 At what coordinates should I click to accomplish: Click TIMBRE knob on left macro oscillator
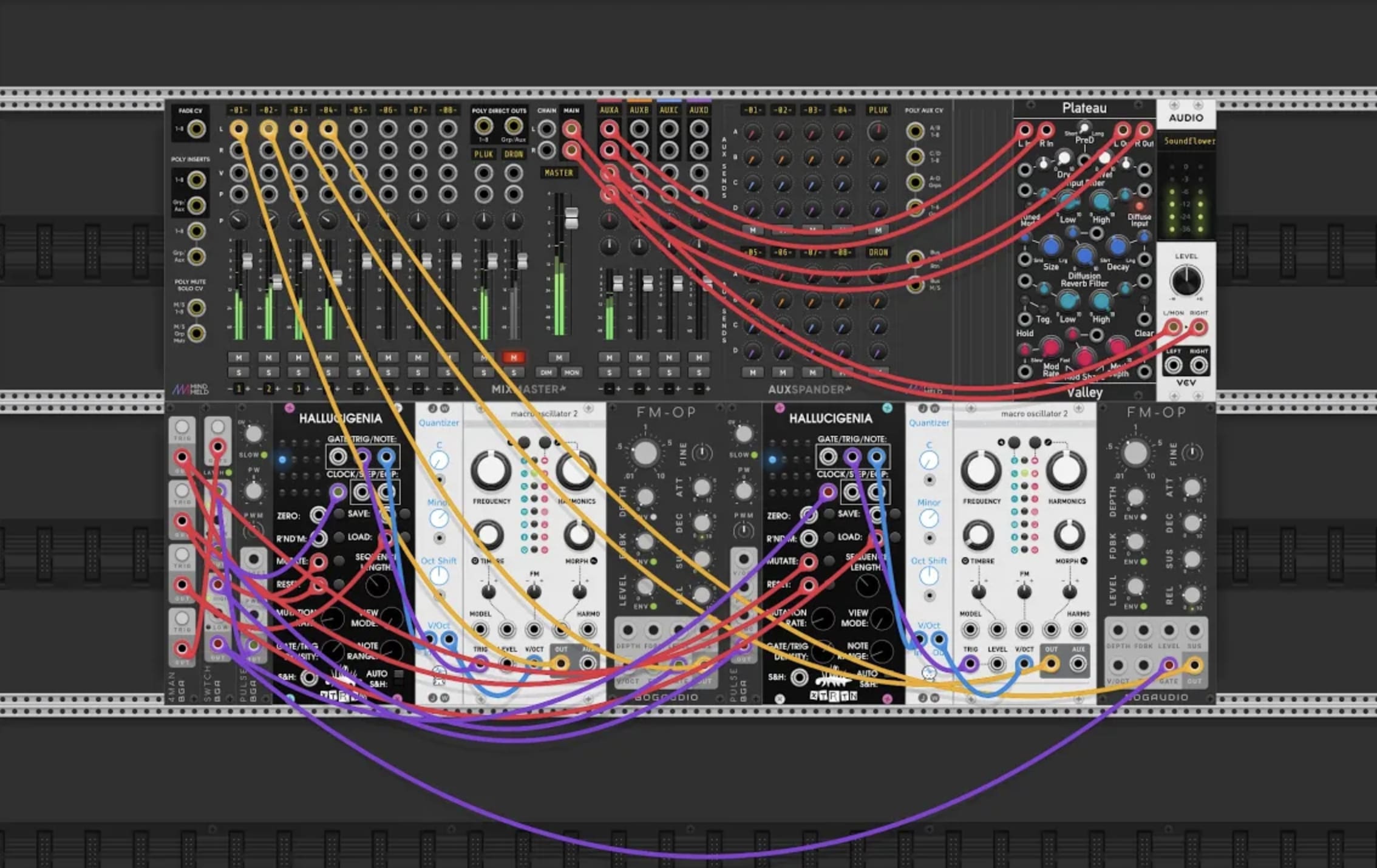[x=488, y=534]
